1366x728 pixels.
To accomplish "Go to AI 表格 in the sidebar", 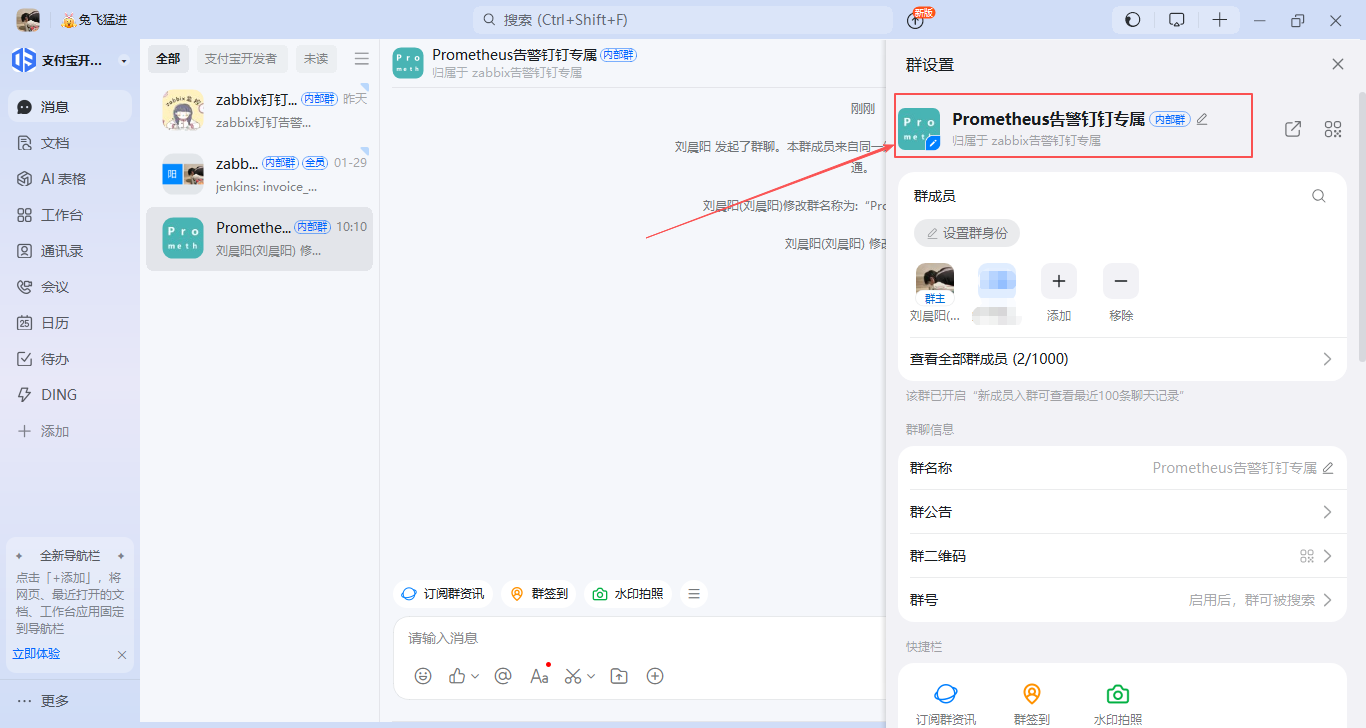I will tap(69, 179).
